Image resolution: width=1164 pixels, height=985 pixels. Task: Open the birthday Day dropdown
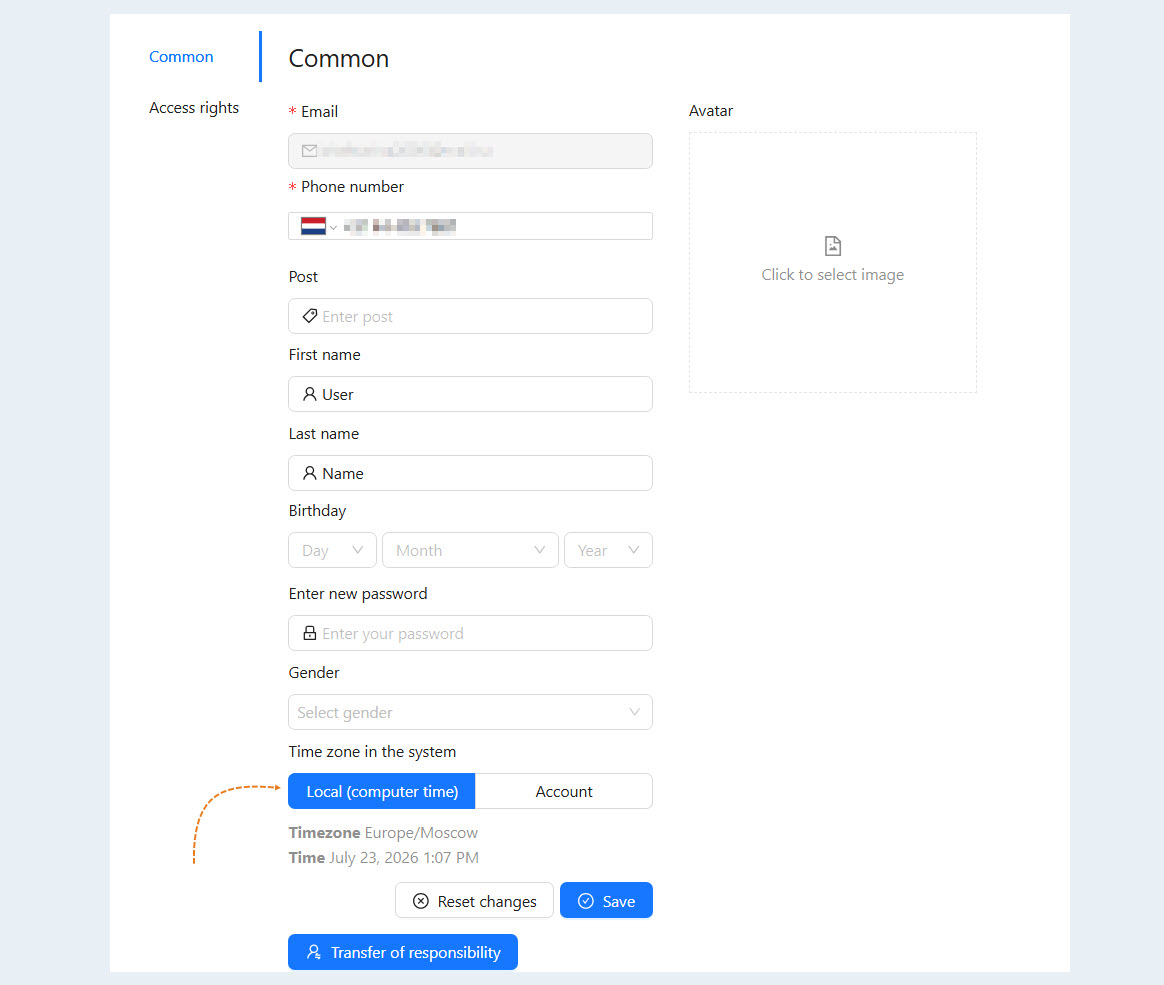(332, 550)
